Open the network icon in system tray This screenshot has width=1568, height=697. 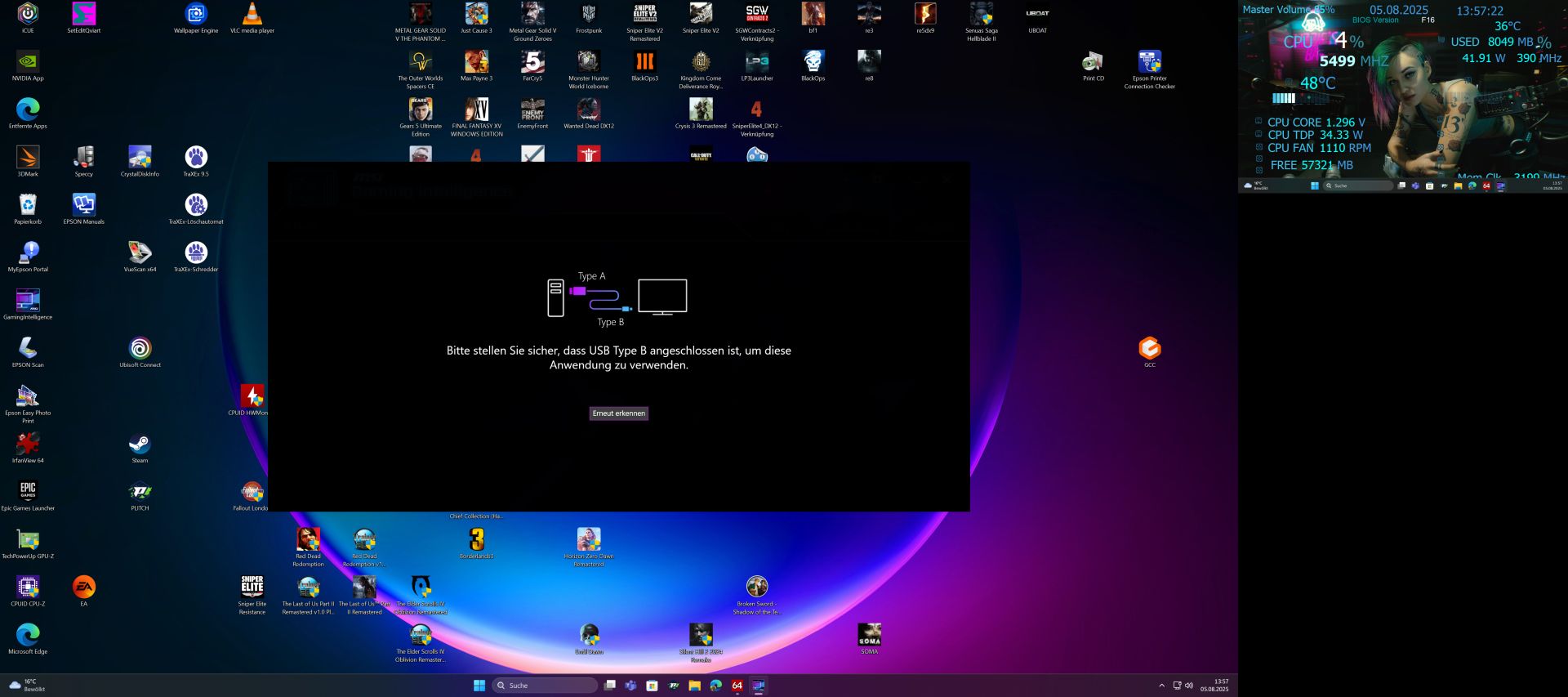click(x=1177, y=686)
